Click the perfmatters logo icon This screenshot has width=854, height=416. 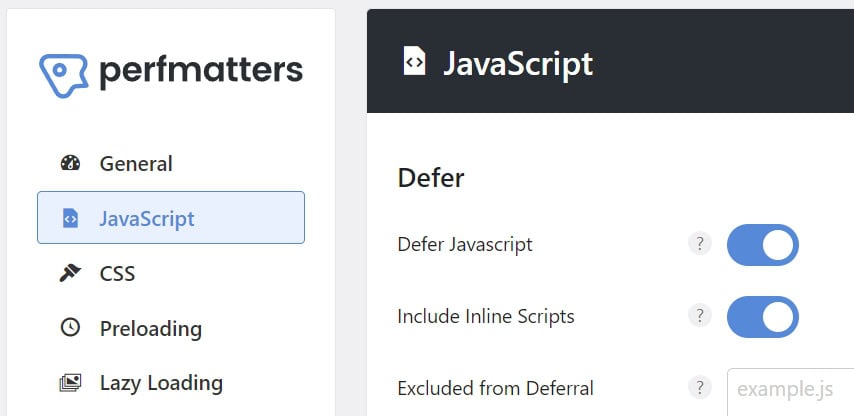click(x=65, y=73)
